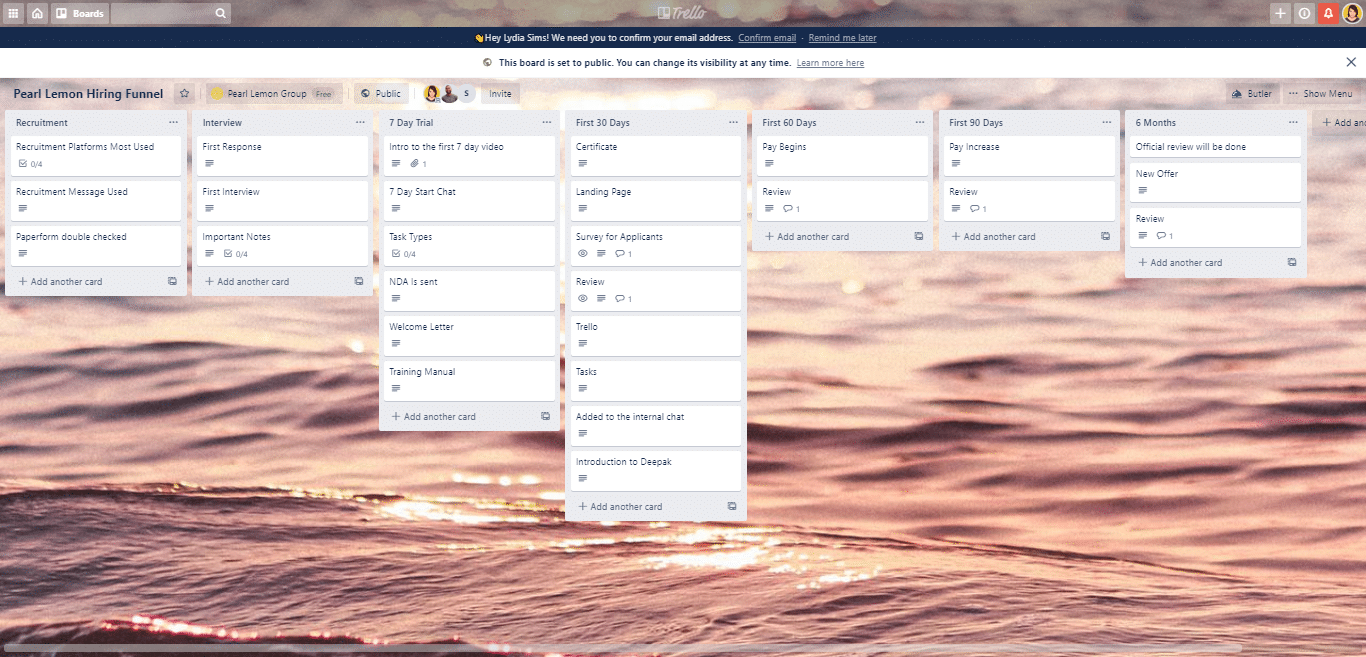Open the Pay Begins card
Viewport: 1366px width, 657px height.
click(x=843, y=155)
